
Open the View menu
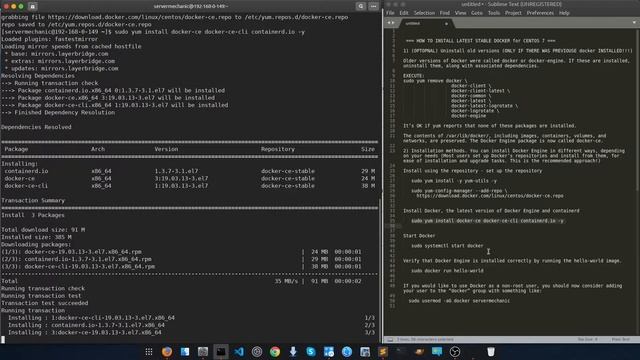coord(460,13)
